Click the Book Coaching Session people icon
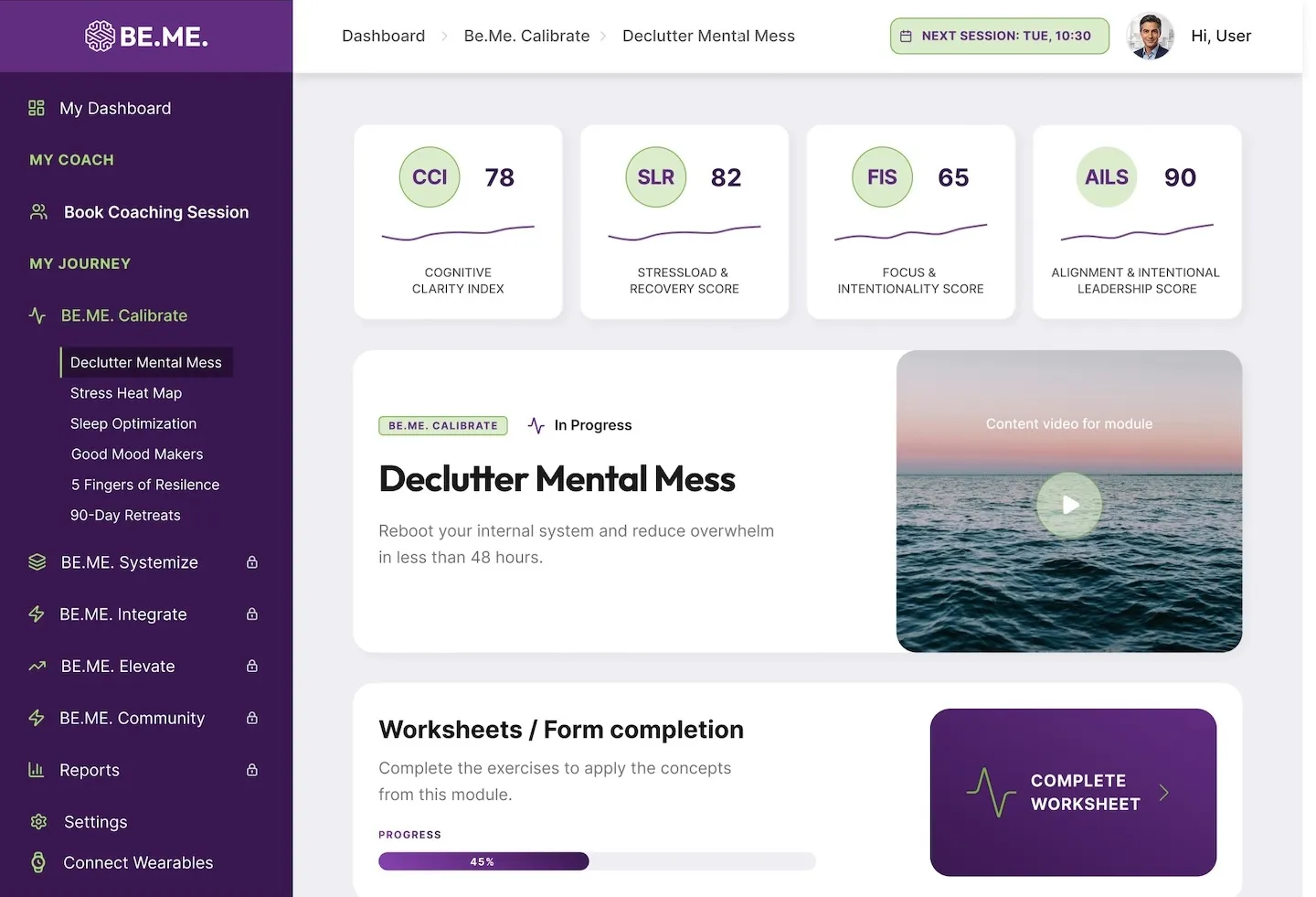Image resolution: width=1316 pixels, height=897 pixels. coord(38,212)
